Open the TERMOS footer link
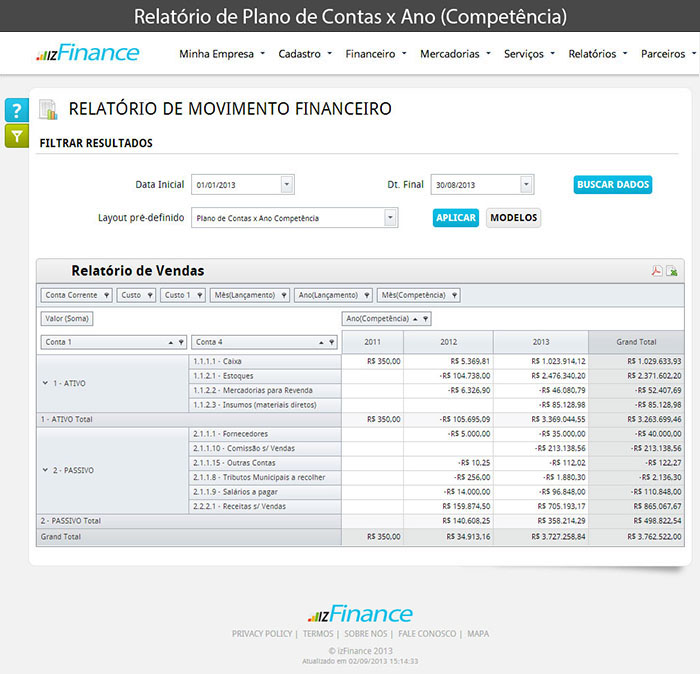This screenshot has width=700, height=674. [318, 634]
